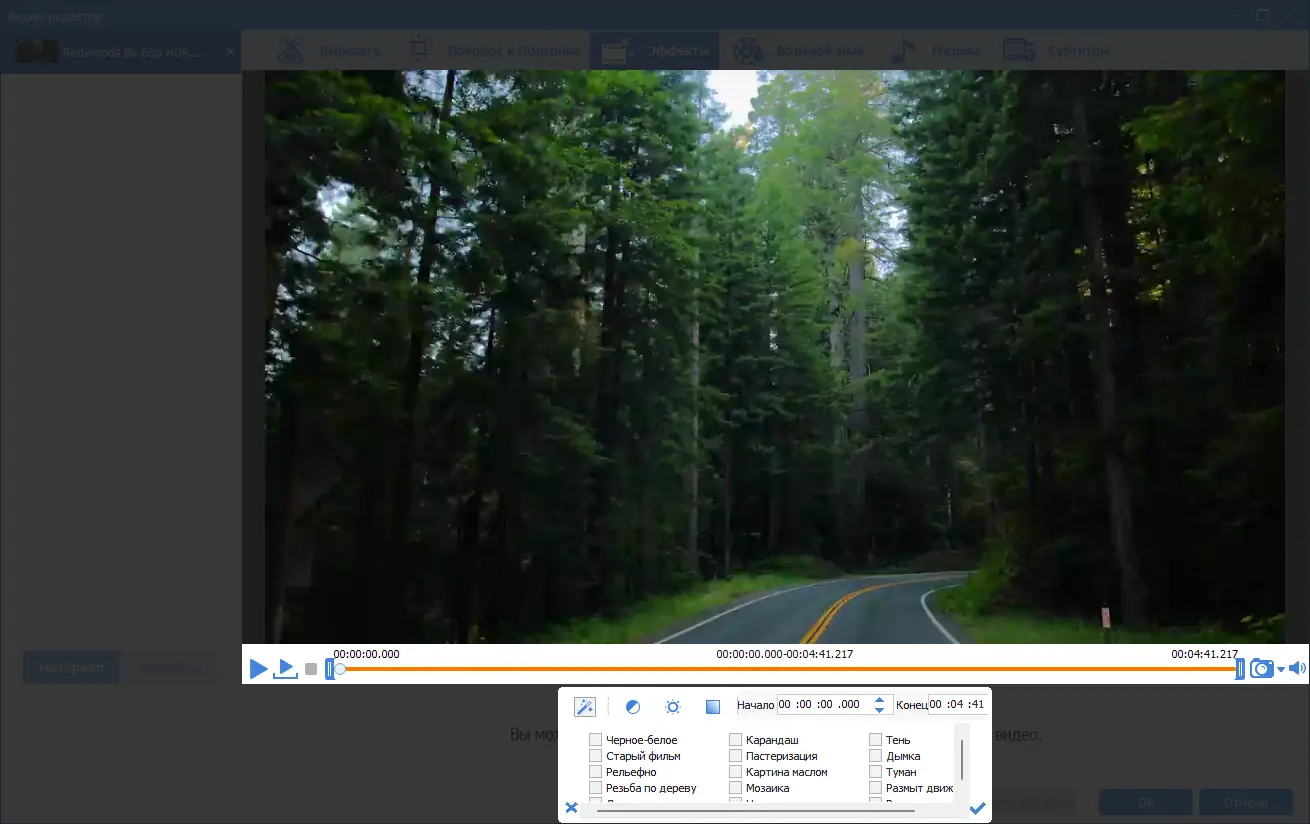Switch to the Эффекты tab
Screen dimensions: 1310x824
656,50
